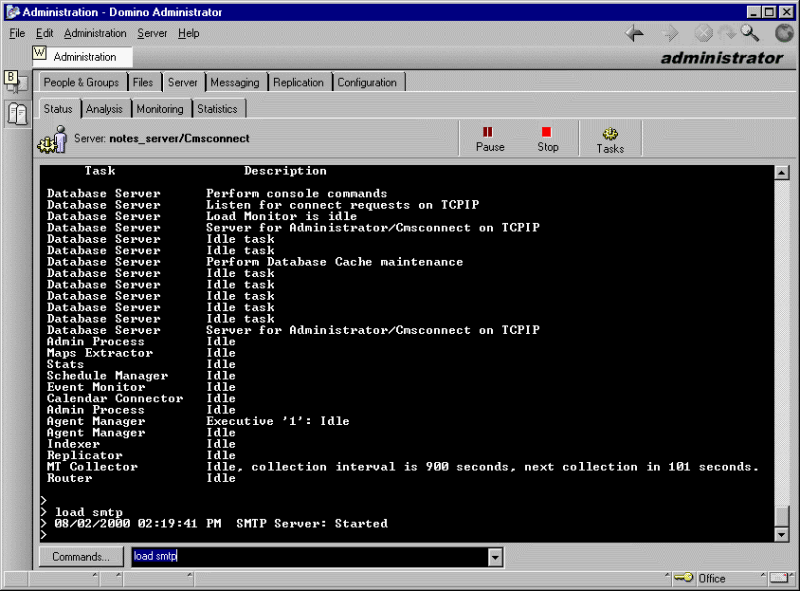Click the Administration window tab icon

[x=40, y=53]
